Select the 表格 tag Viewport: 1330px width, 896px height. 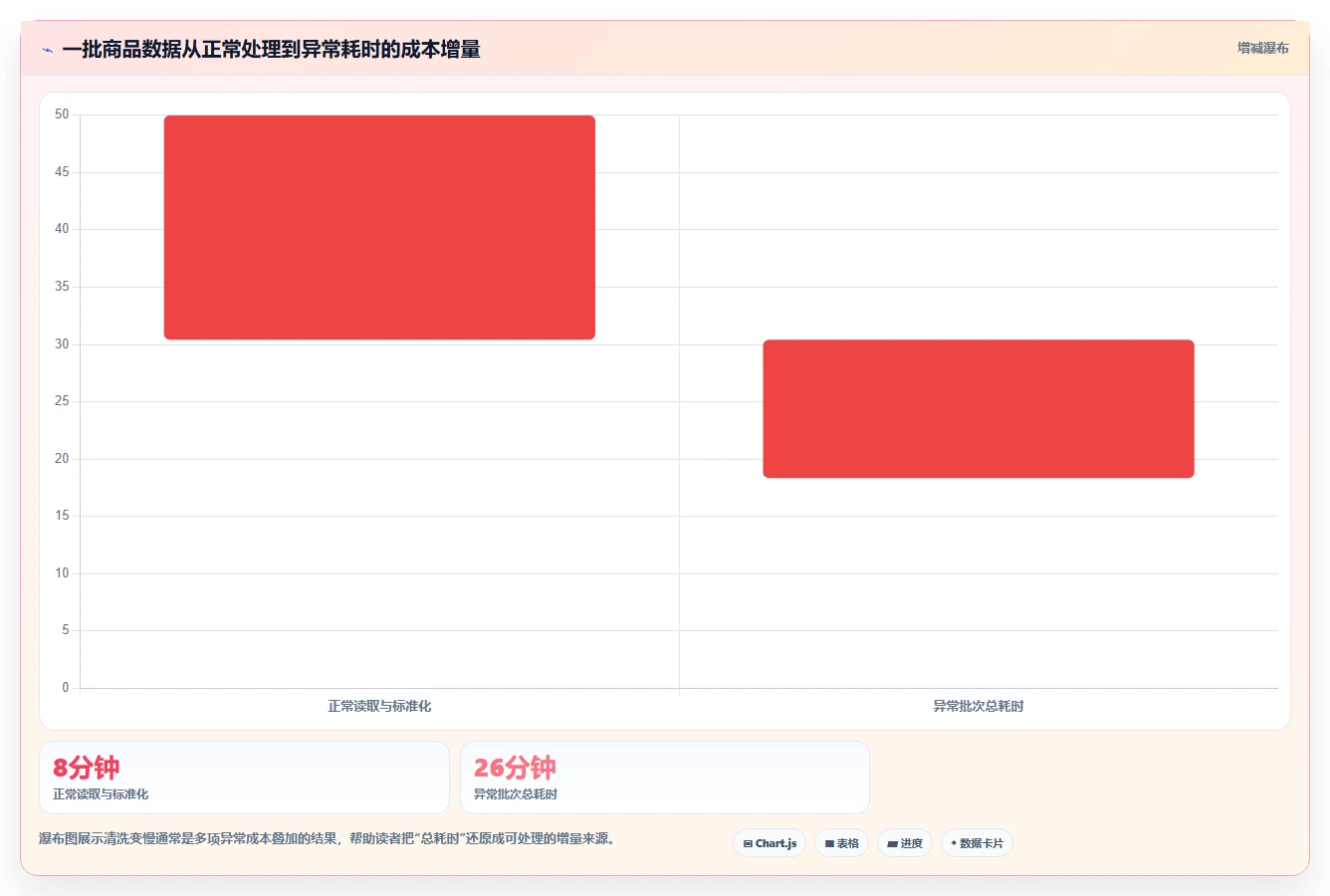pos(841,843)
